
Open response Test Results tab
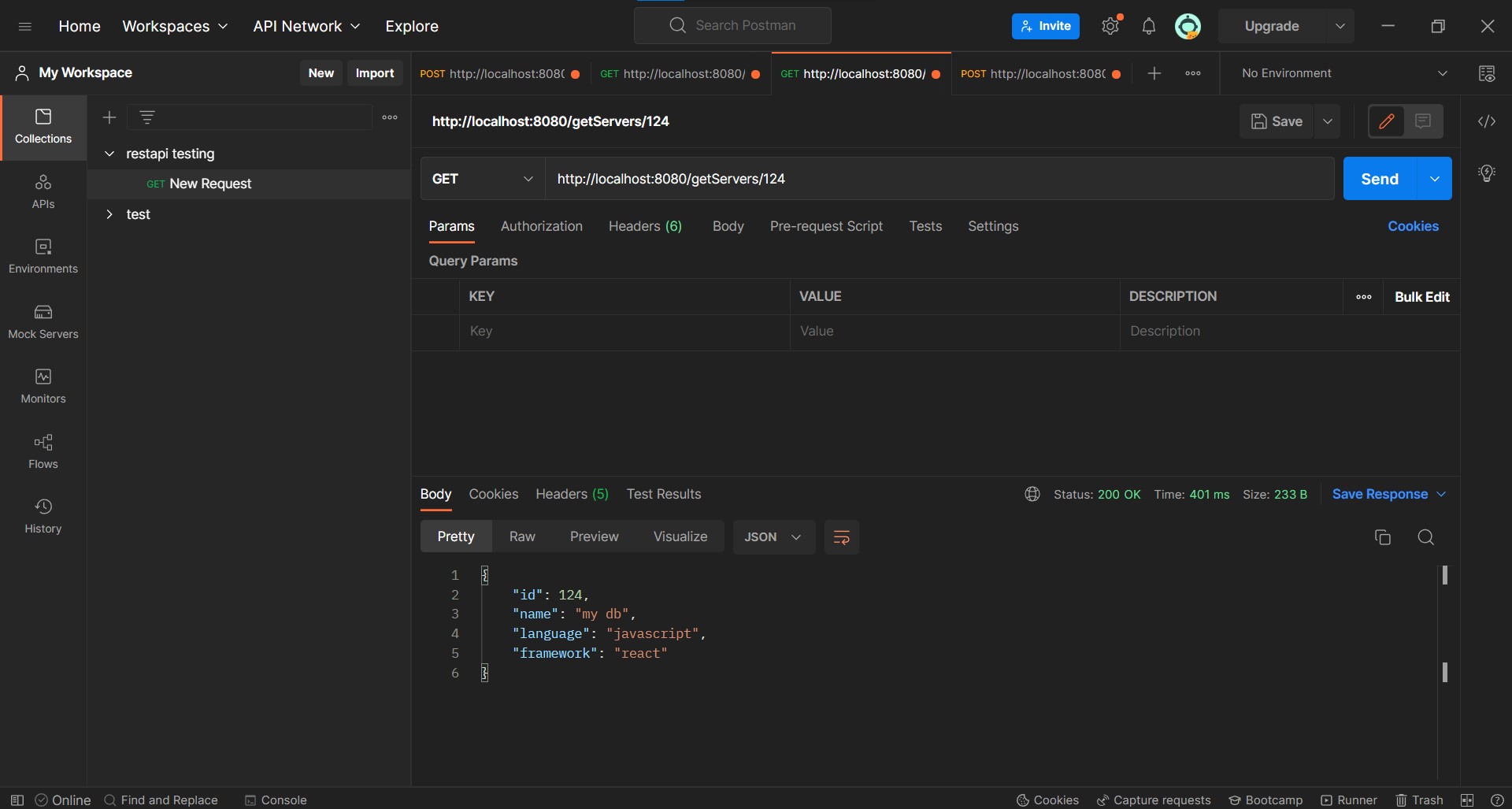coord(664,494)
